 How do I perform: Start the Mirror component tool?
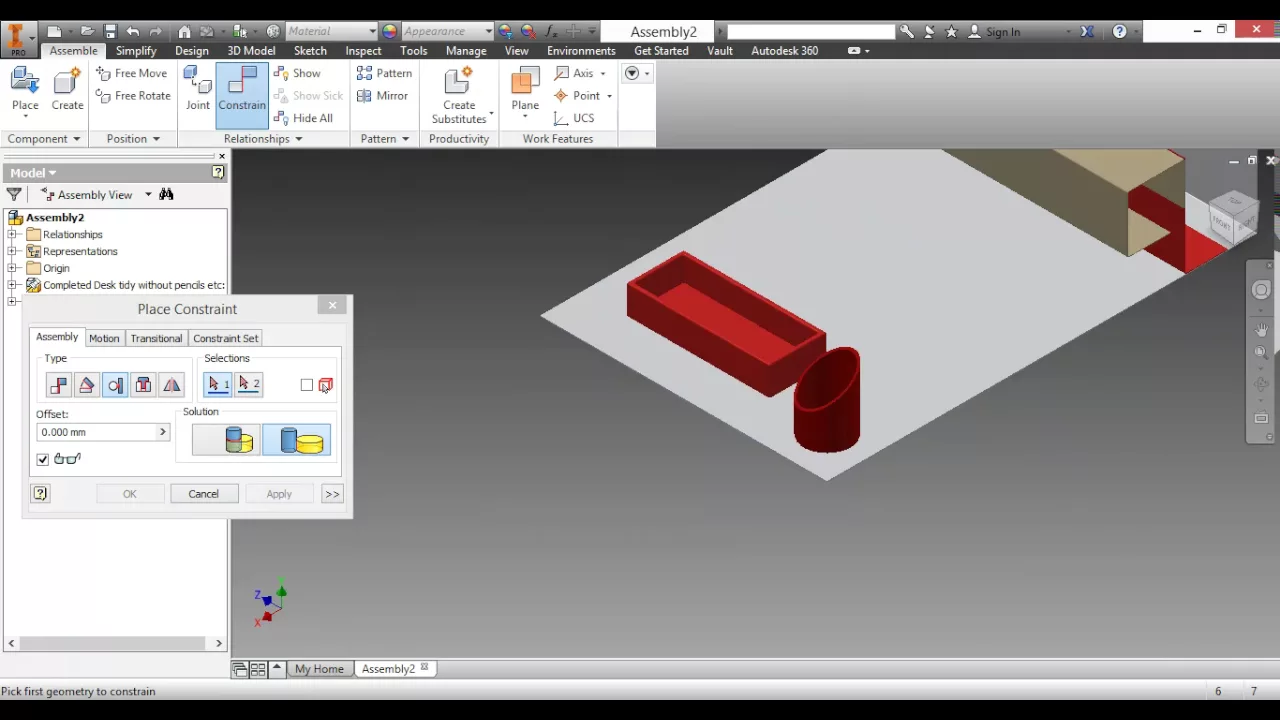[x=382, y=96]
